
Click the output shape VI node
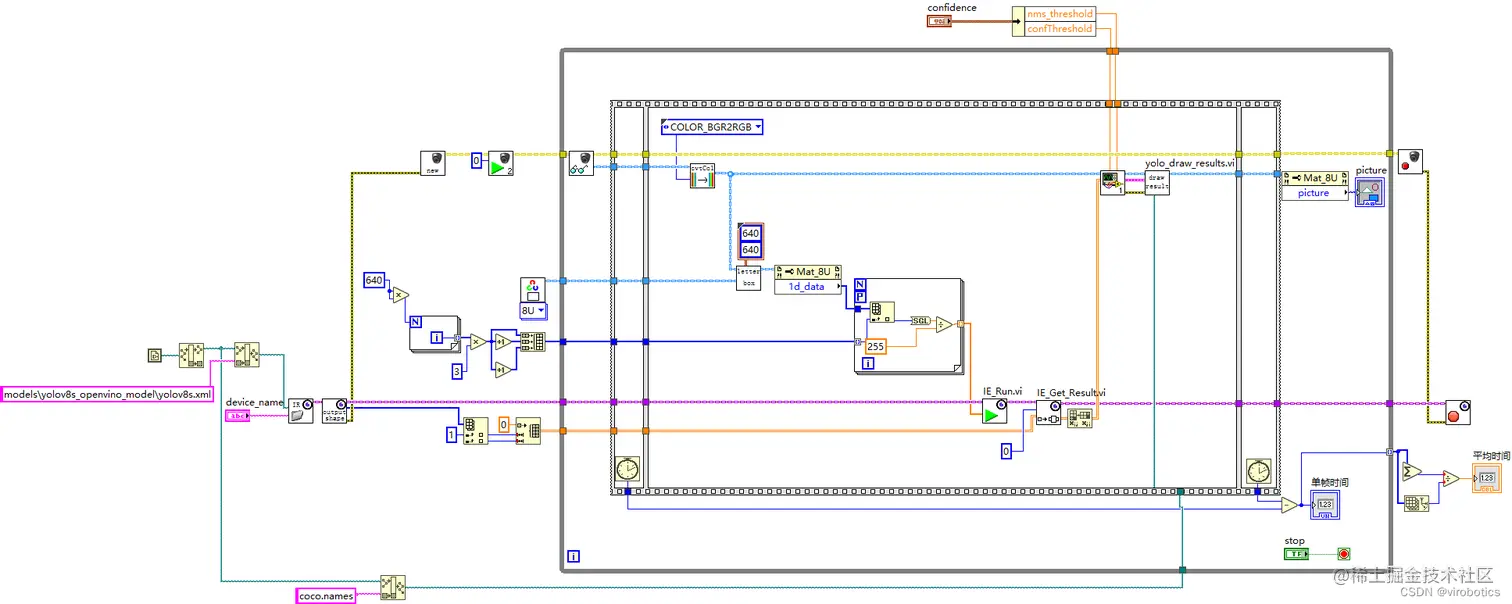(x=334, y=411)
